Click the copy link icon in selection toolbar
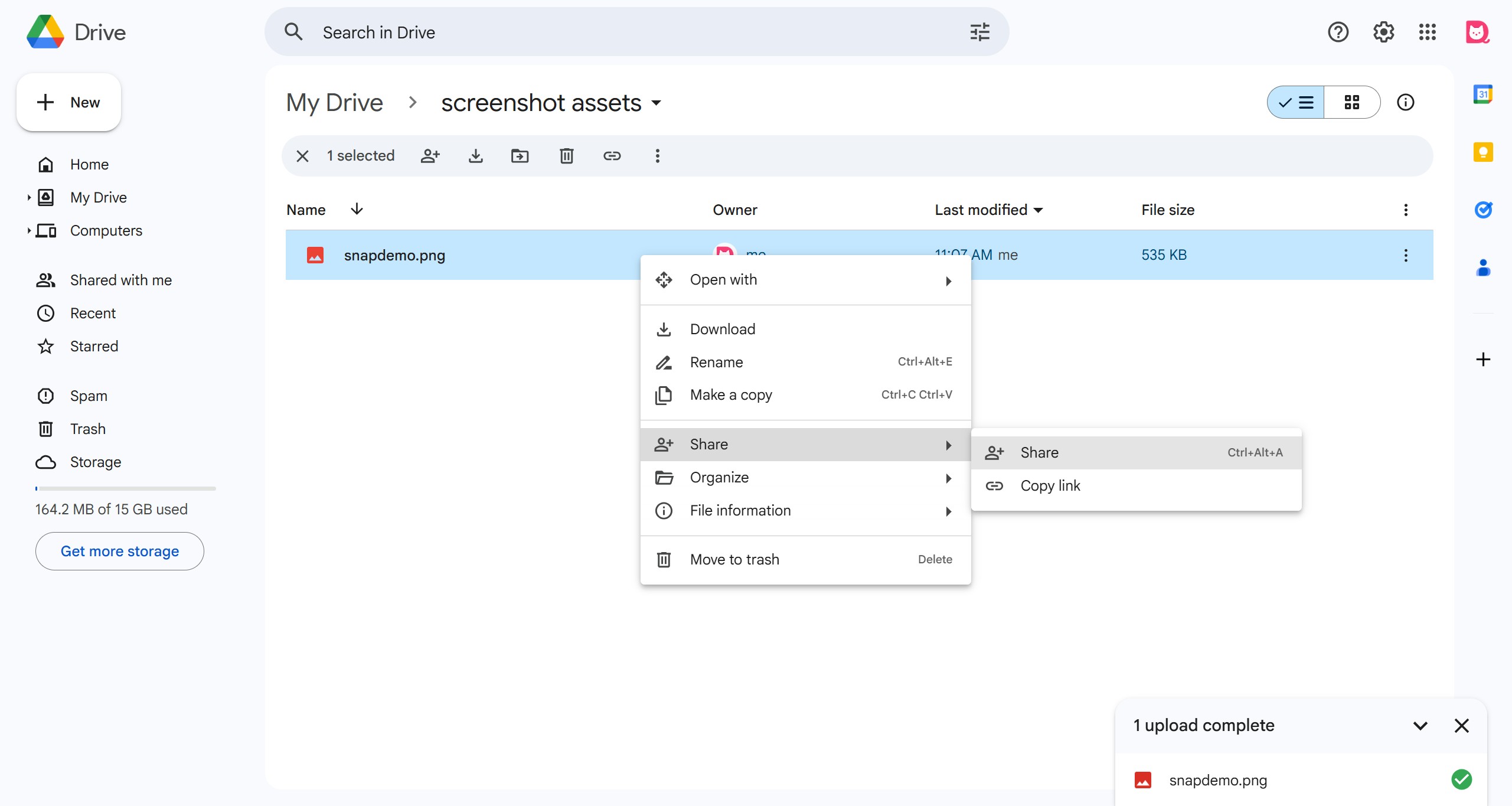Screen dimensions: 1512x806 [612, 156]
